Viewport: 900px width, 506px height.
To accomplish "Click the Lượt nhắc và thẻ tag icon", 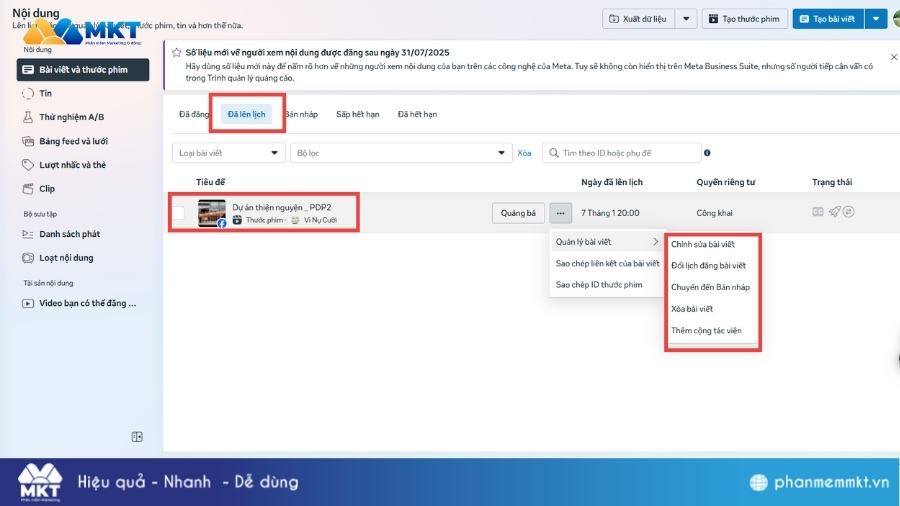I will [28, 165].
